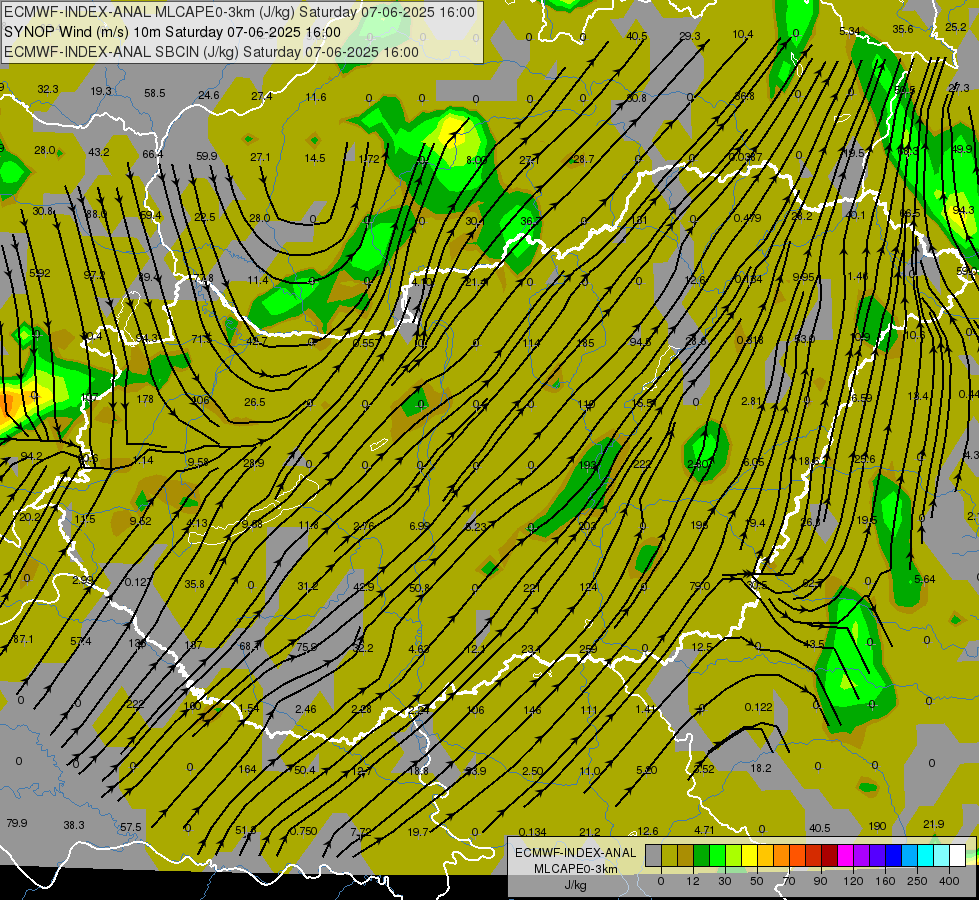Click the legend scale value 50
Image resolution: width=979 pixels, height=900 pixels.
click(757, 881)
